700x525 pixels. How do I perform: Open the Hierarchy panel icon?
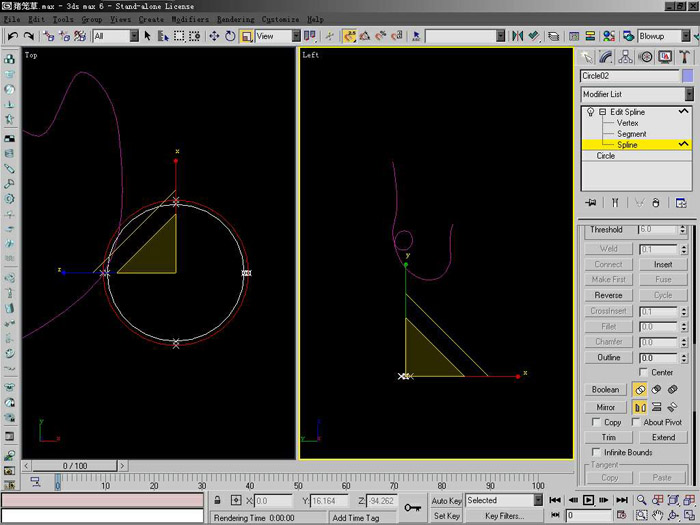click(625, 57)
